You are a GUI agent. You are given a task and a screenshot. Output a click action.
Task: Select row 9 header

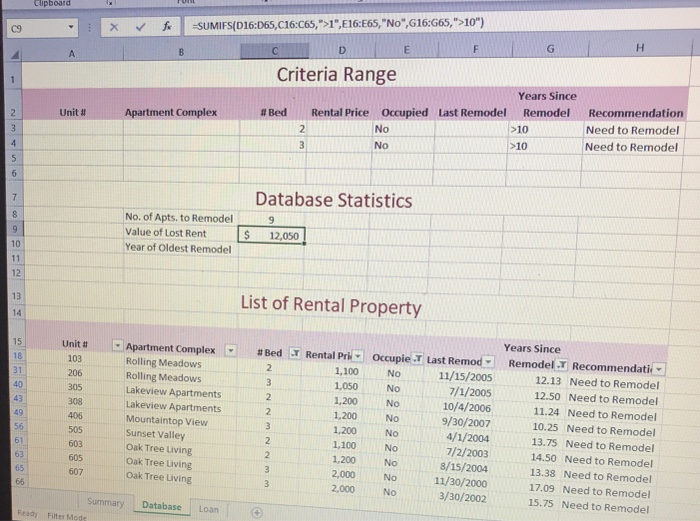point(15,229)
